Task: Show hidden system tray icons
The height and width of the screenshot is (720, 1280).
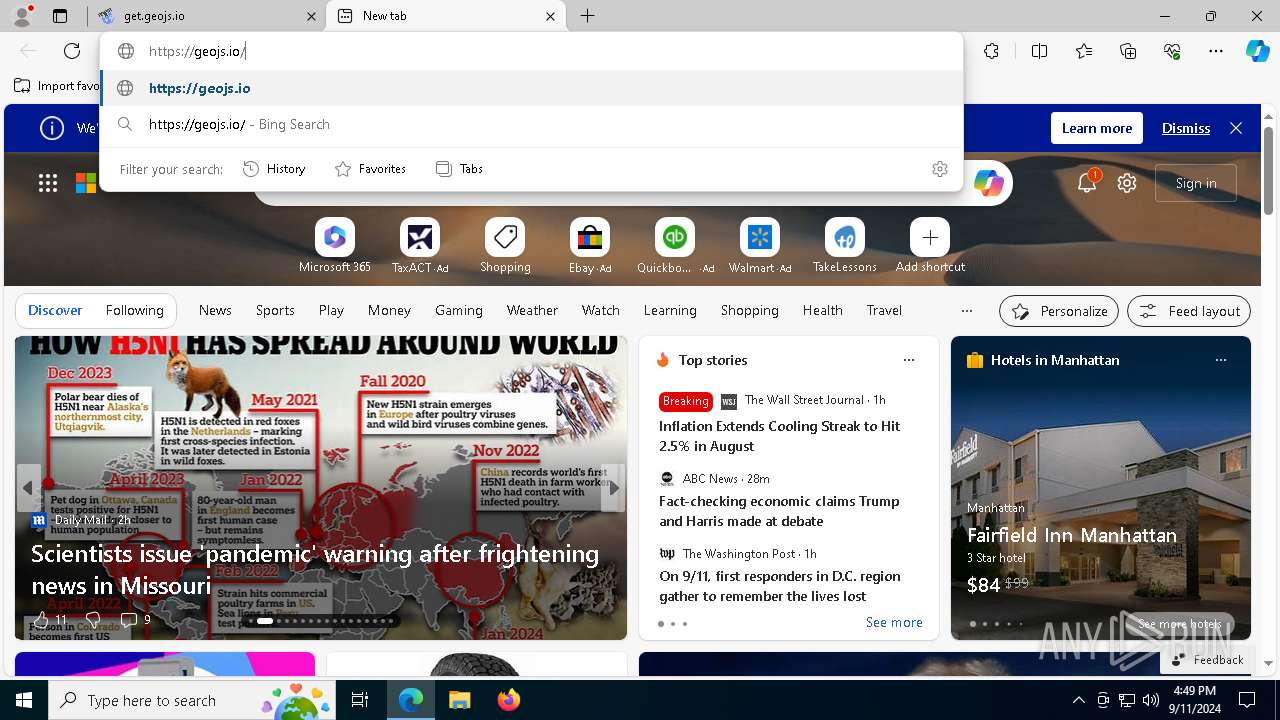Action: [x=1078, y=701]
